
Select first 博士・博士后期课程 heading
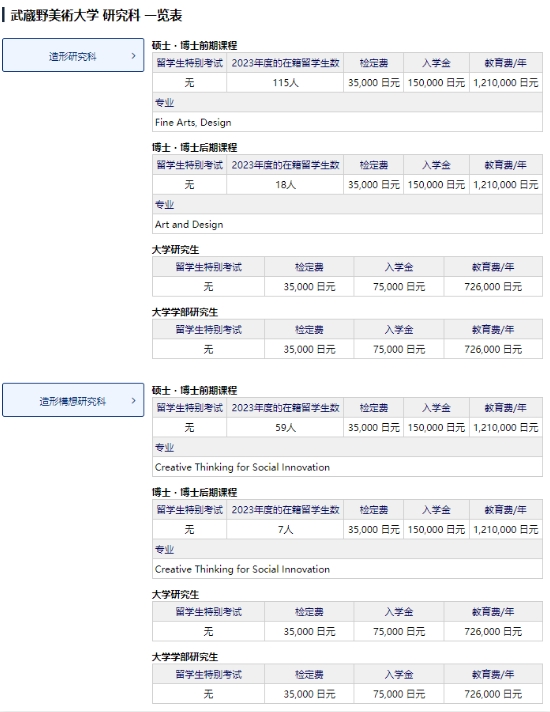(194, 148)
